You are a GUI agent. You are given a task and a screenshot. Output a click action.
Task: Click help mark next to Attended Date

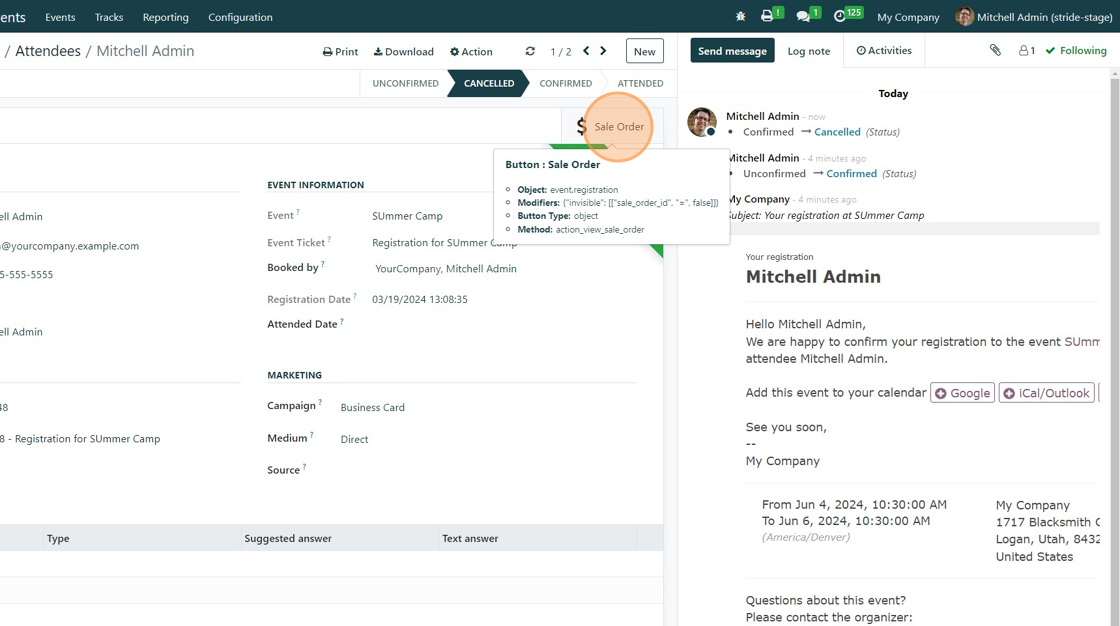(342, 321)
